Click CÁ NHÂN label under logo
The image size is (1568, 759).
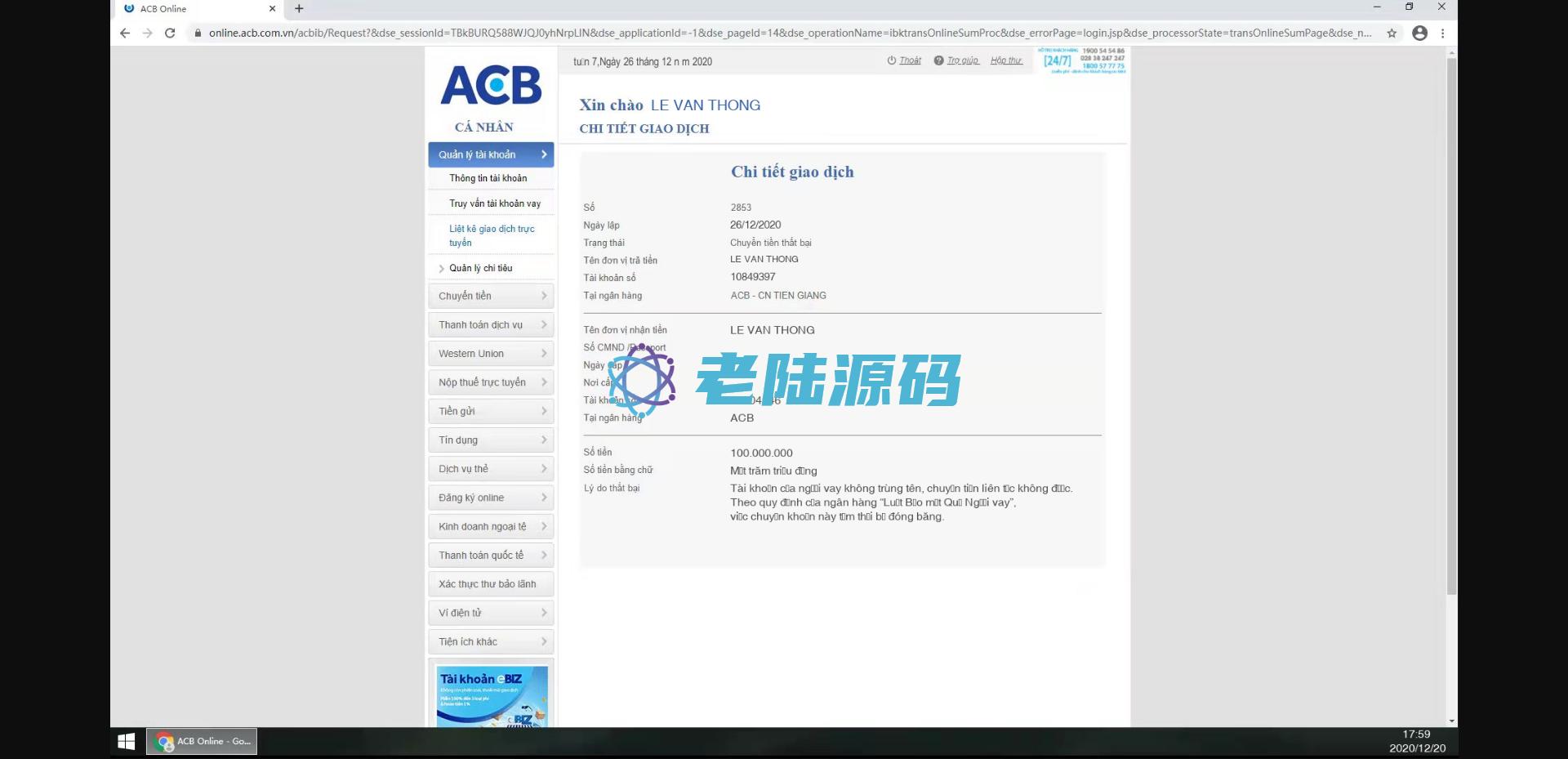point(484,127)
